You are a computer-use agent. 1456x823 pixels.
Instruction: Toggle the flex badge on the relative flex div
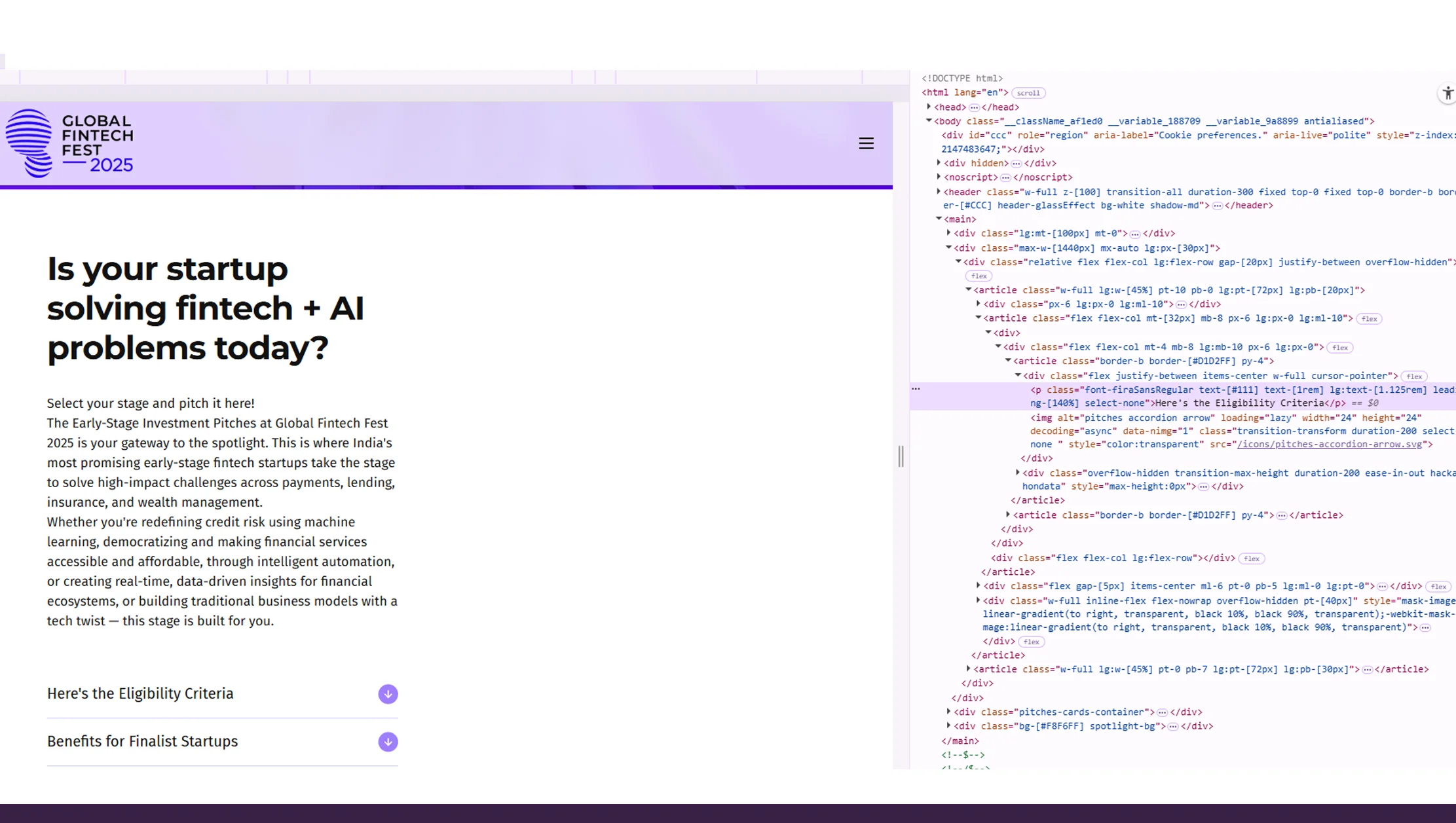tap(978, 276)
